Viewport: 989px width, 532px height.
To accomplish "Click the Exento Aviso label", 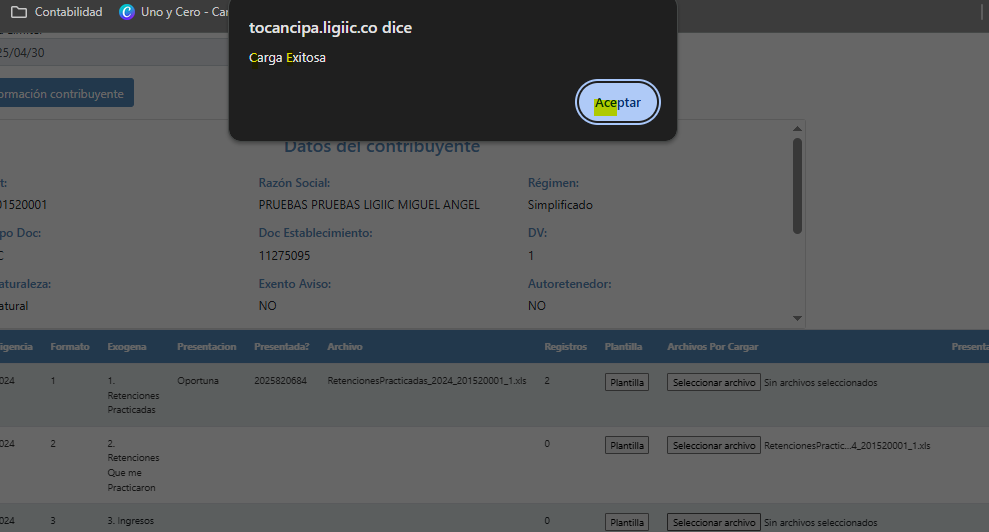I will click(x=295, y=284).
